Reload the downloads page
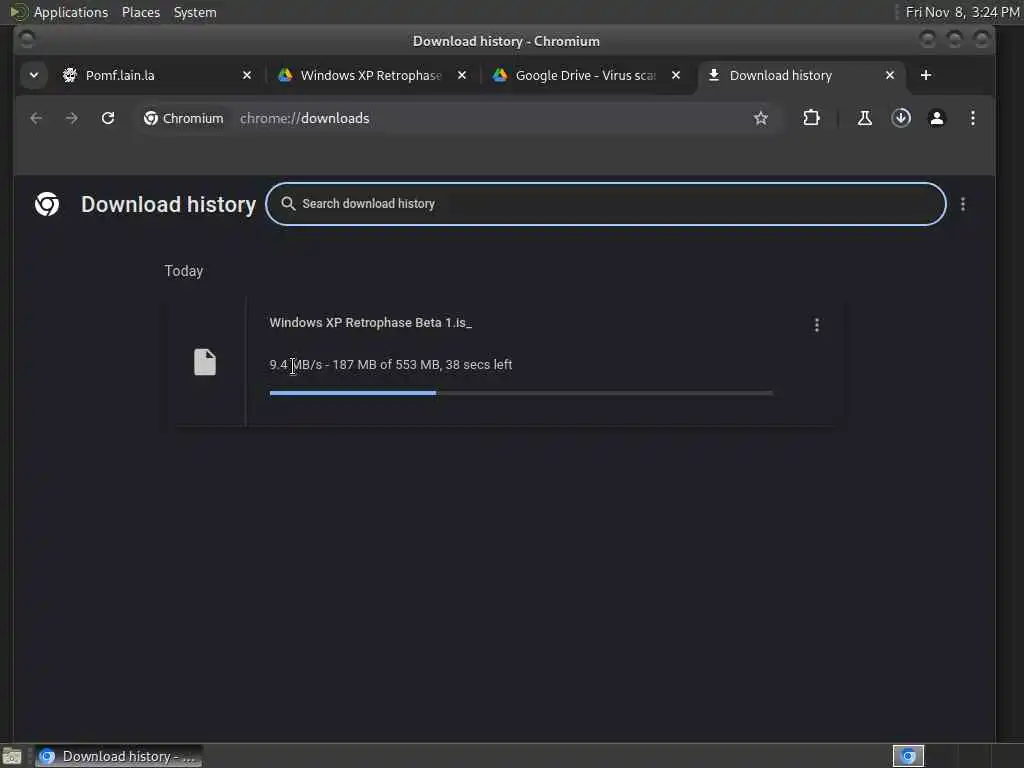Viewport: 1024px width, 768px height. click(108, 118)
